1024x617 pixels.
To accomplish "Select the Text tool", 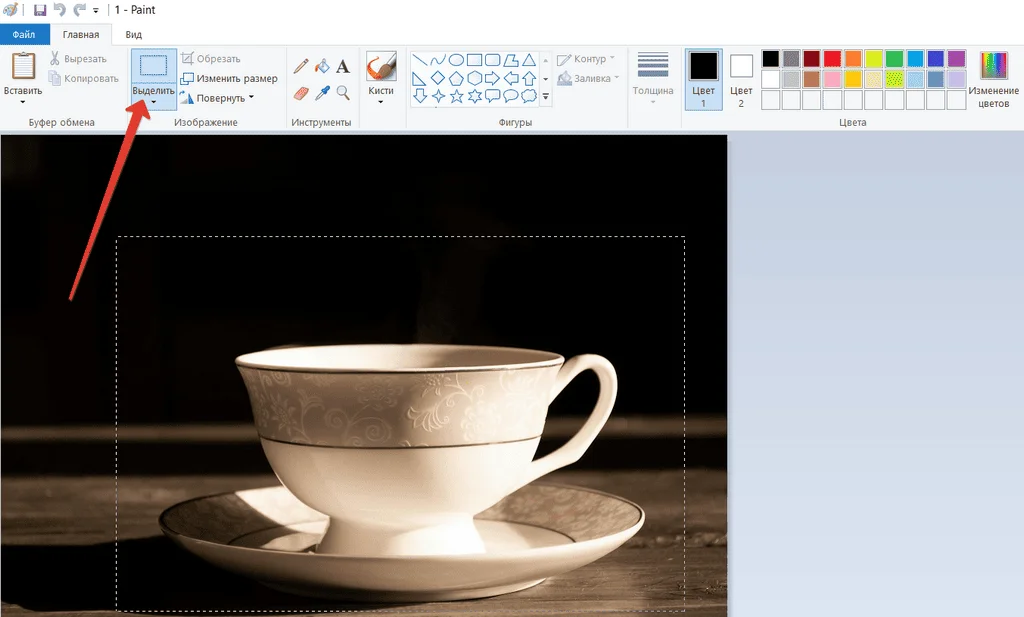I will pos(343,67).
